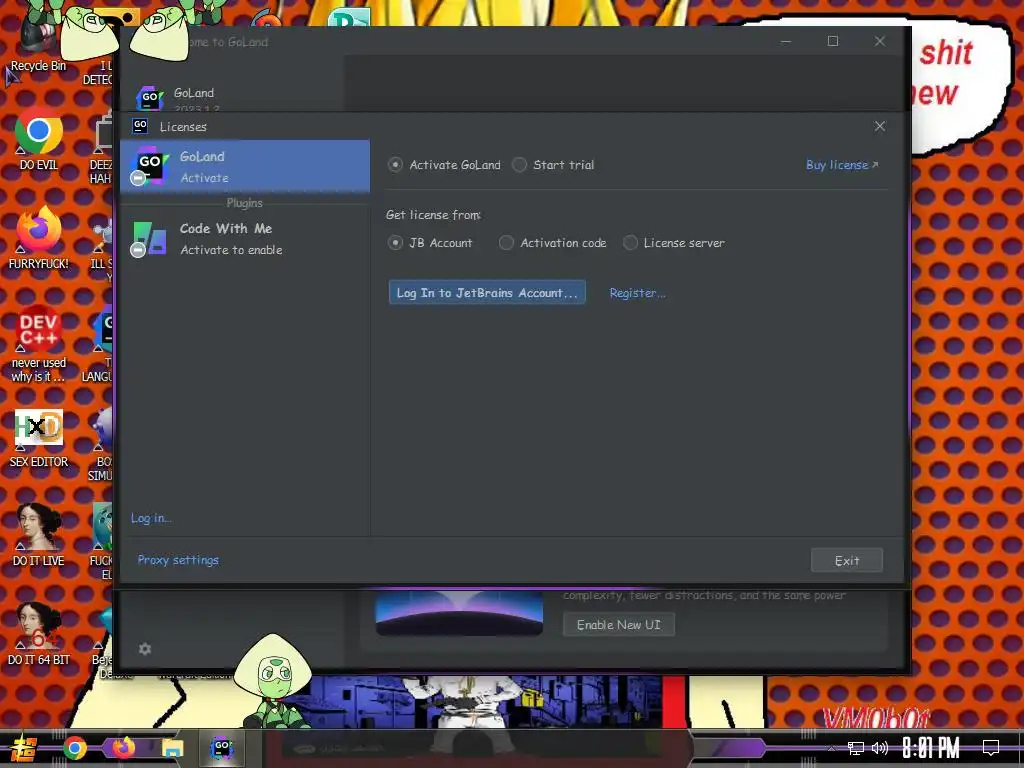Open the DO IT LIVE desktop icon

click(x=39, y=535)
